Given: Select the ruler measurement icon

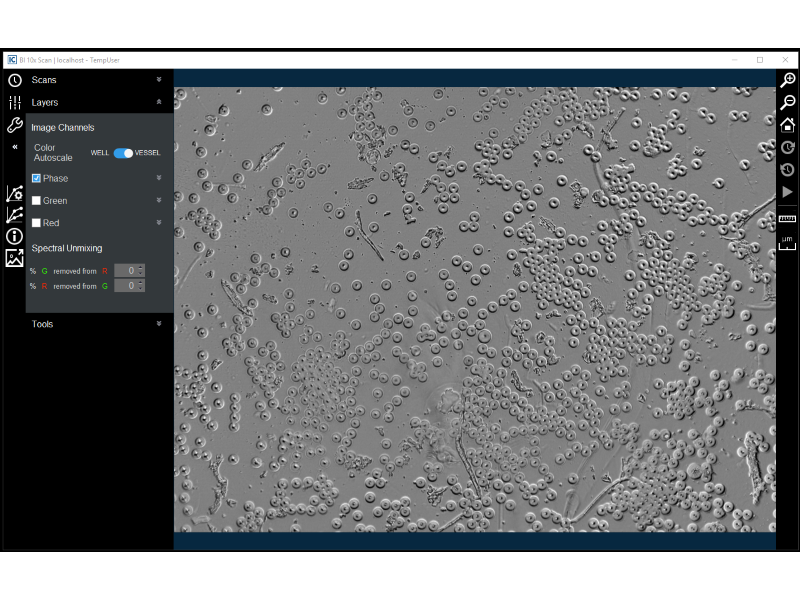Looking at the screenshot, I should point(787,218).
